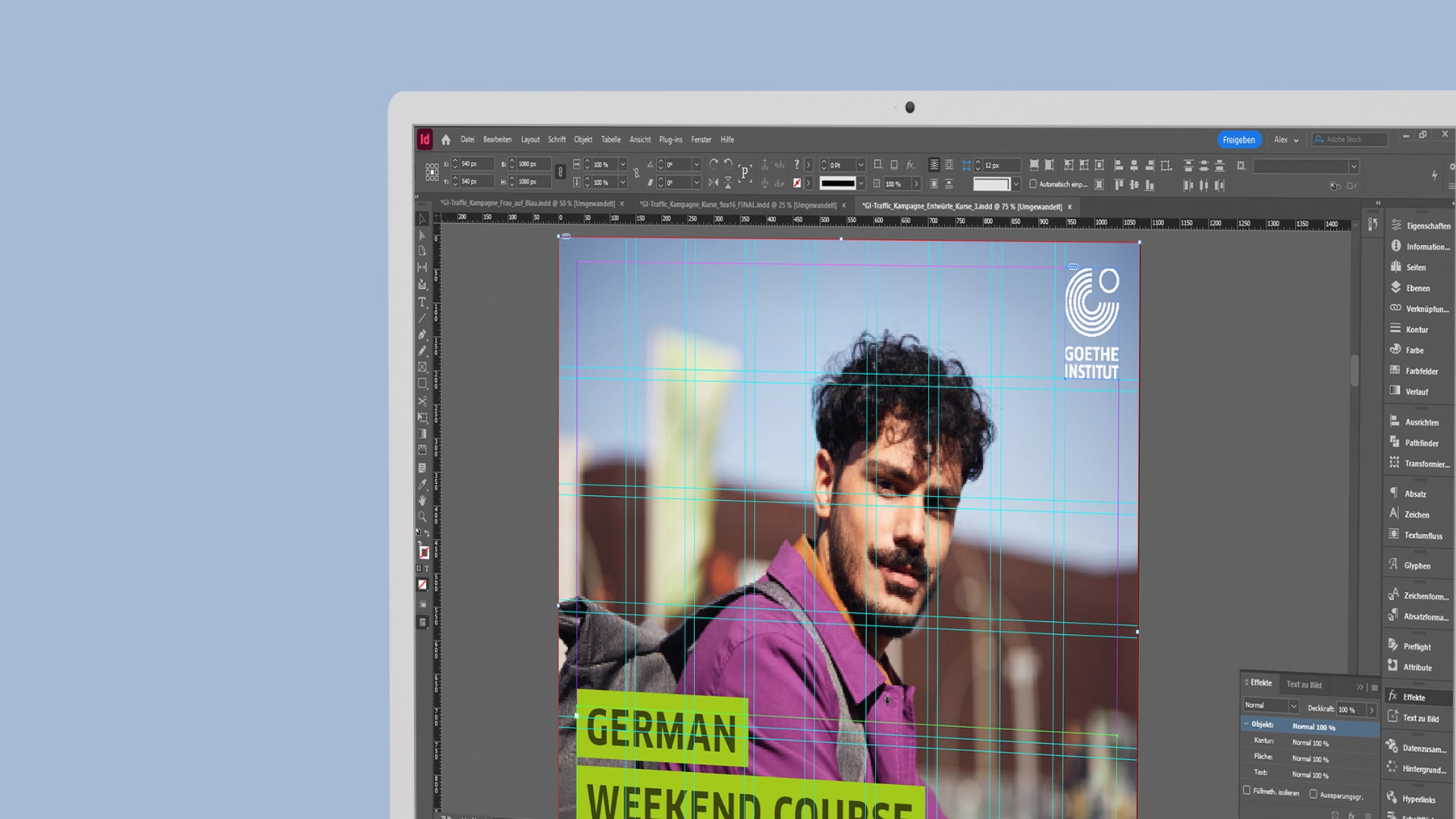Rotate selection 90° clockwise

tap(714, 164)
